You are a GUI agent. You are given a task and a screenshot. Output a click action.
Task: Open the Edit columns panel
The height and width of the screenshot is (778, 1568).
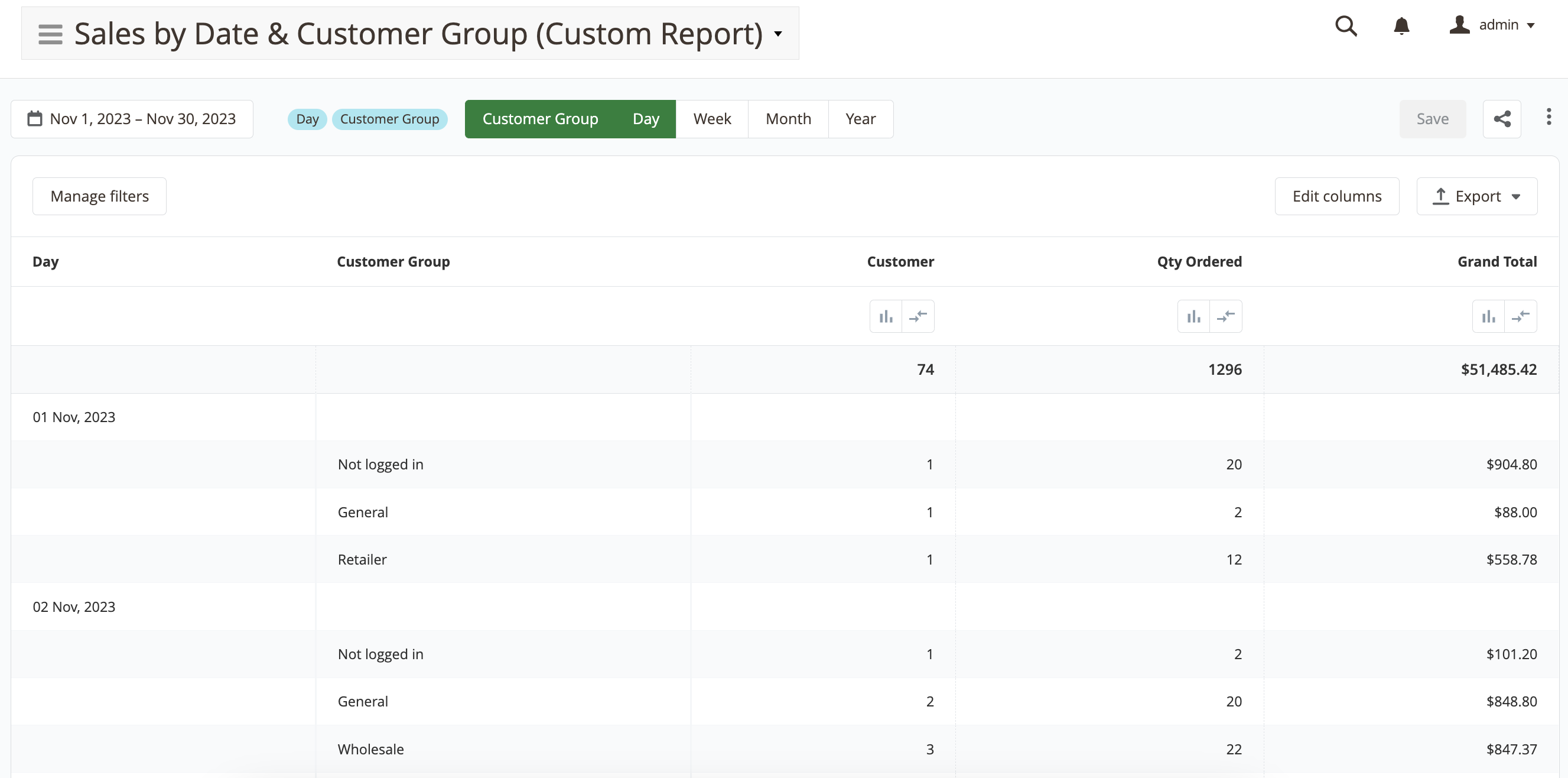tap(1336, 196)
